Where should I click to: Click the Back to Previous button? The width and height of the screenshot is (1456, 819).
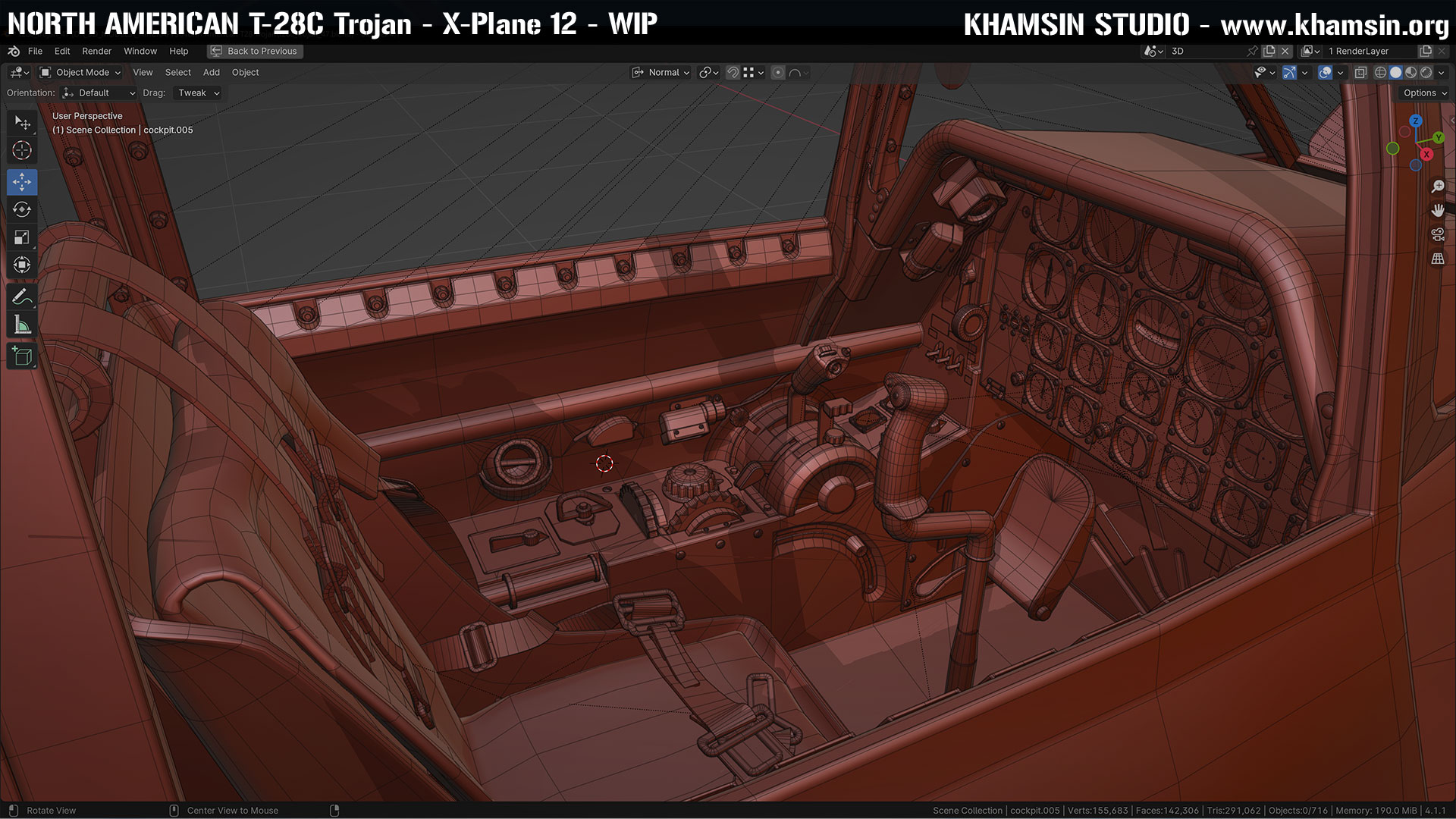[x=255, y=51]
